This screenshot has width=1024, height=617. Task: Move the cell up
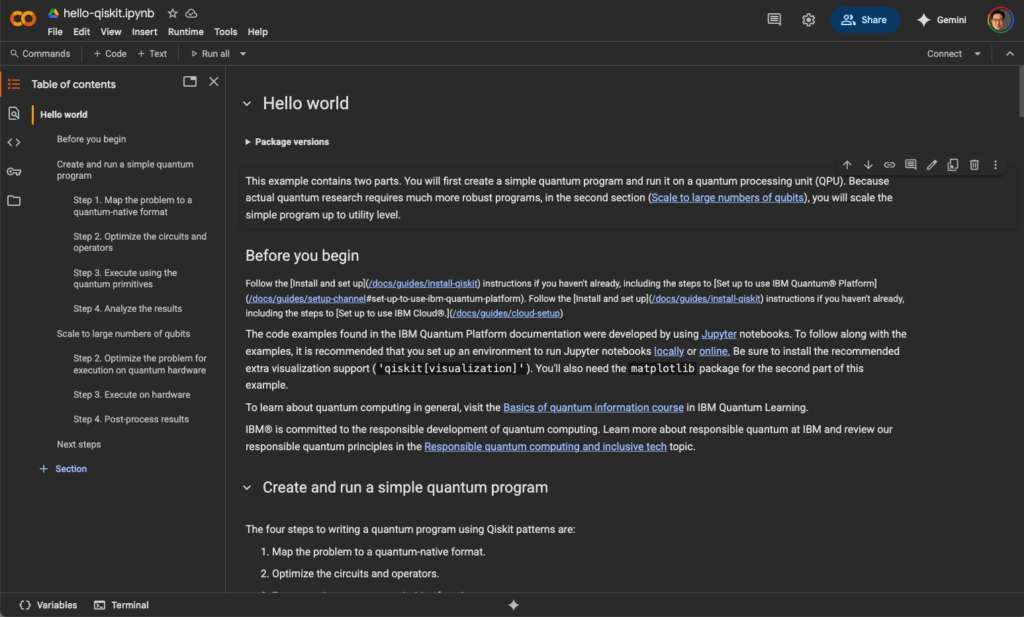click(x=847, y=165)
